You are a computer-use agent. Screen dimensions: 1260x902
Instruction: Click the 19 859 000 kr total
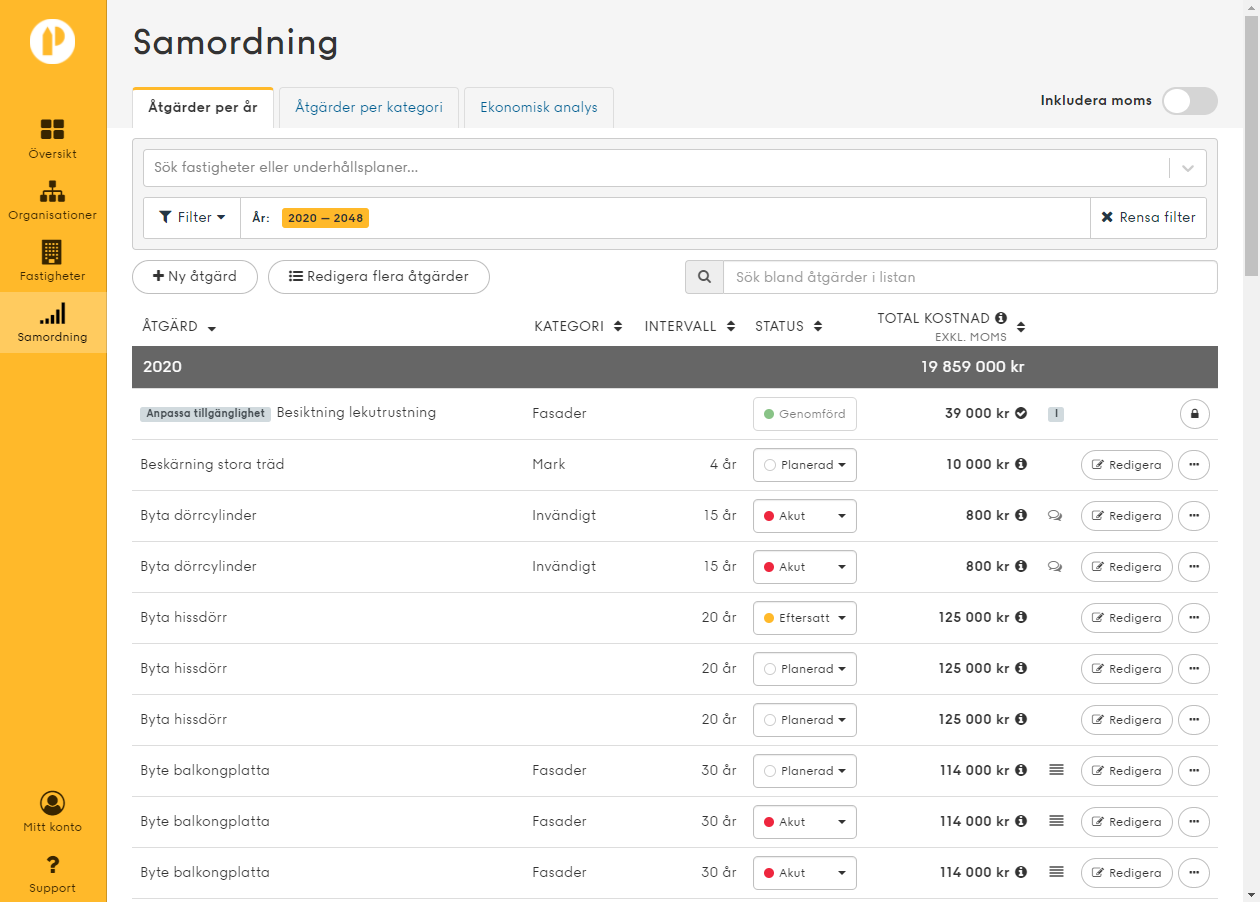pyautogui.click(x=973, y=367)
